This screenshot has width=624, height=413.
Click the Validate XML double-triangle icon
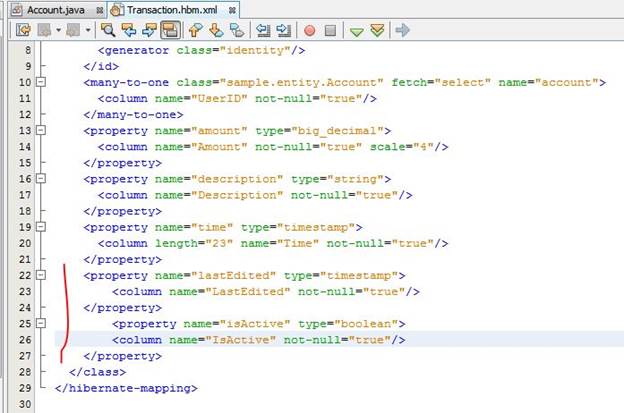[377, 30]
